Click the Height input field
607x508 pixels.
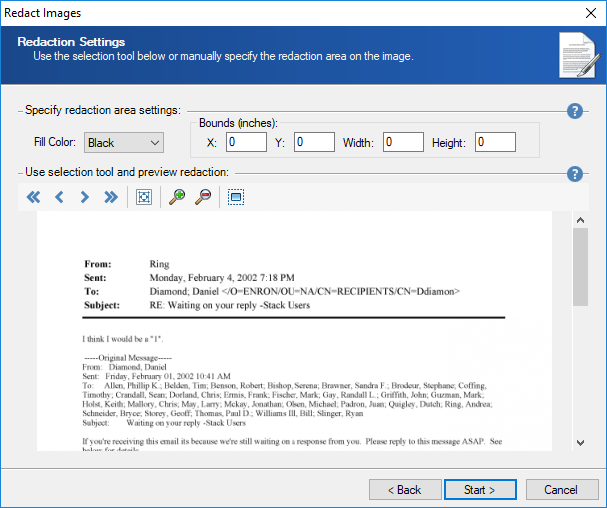pos(494,142)
